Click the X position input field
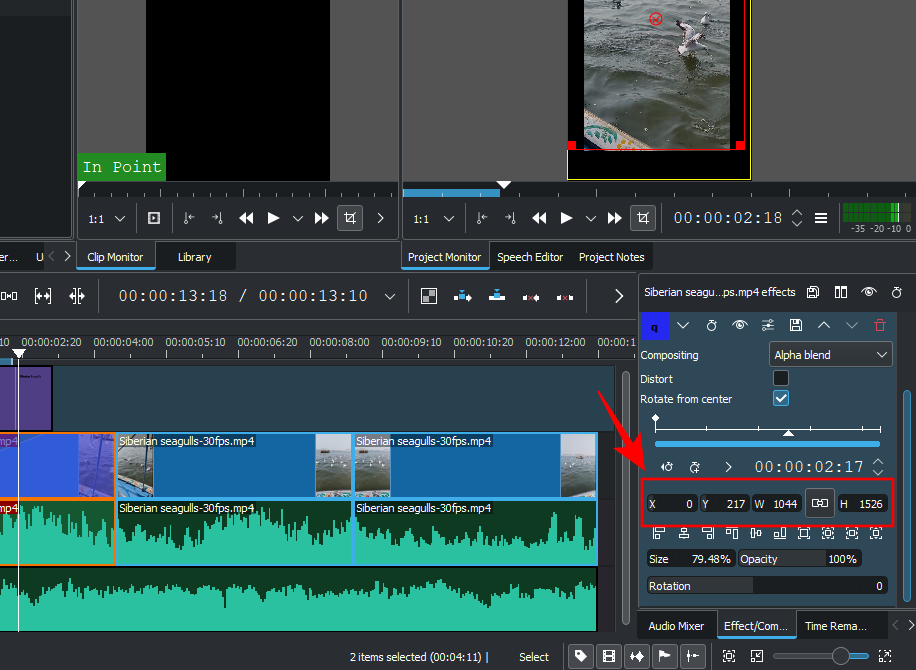The image size is (916, 670). pos(672,504)
